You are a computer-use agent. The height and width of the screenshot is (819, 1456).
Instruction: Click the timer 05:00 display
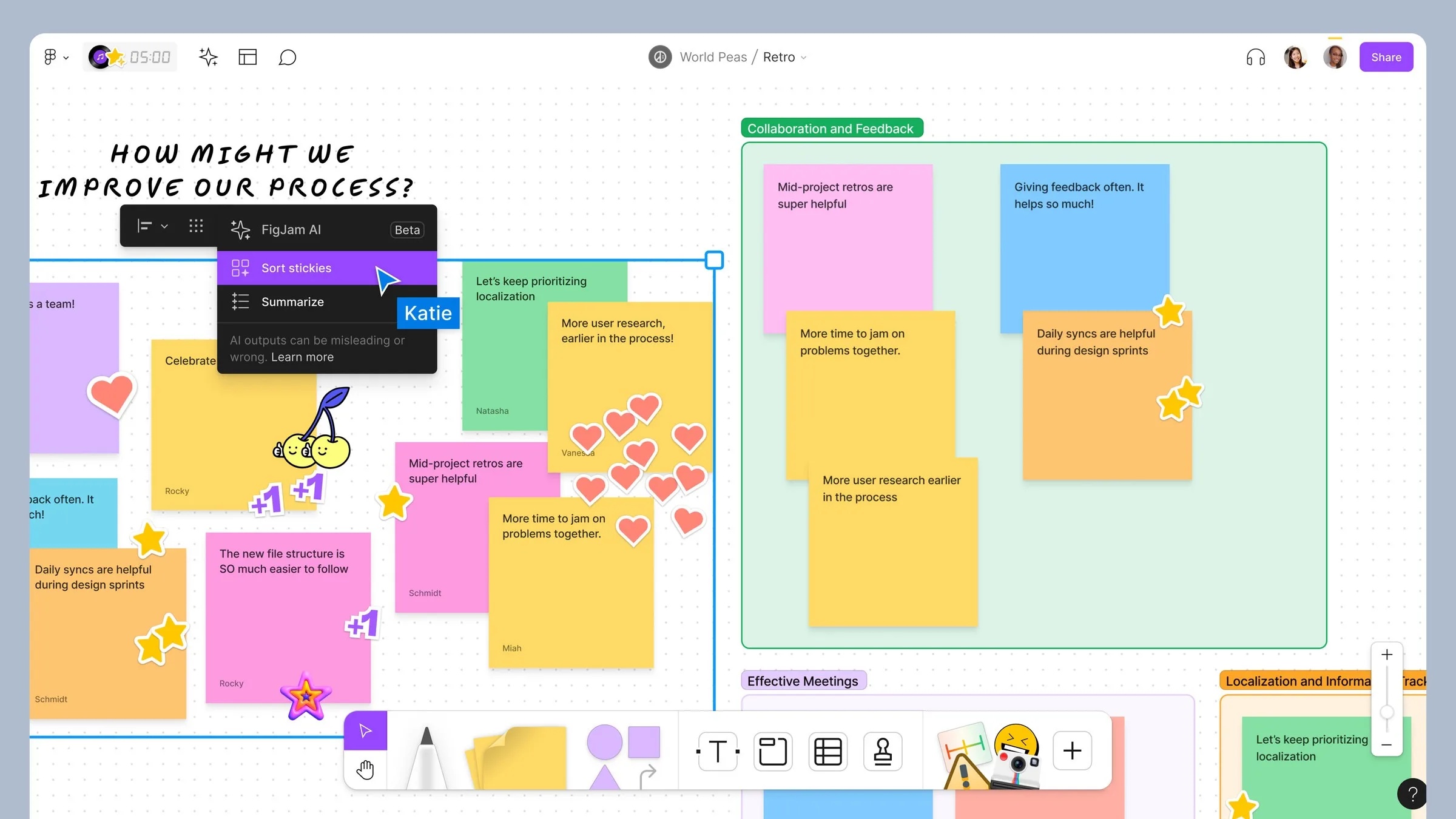click(x=150, y=57)
